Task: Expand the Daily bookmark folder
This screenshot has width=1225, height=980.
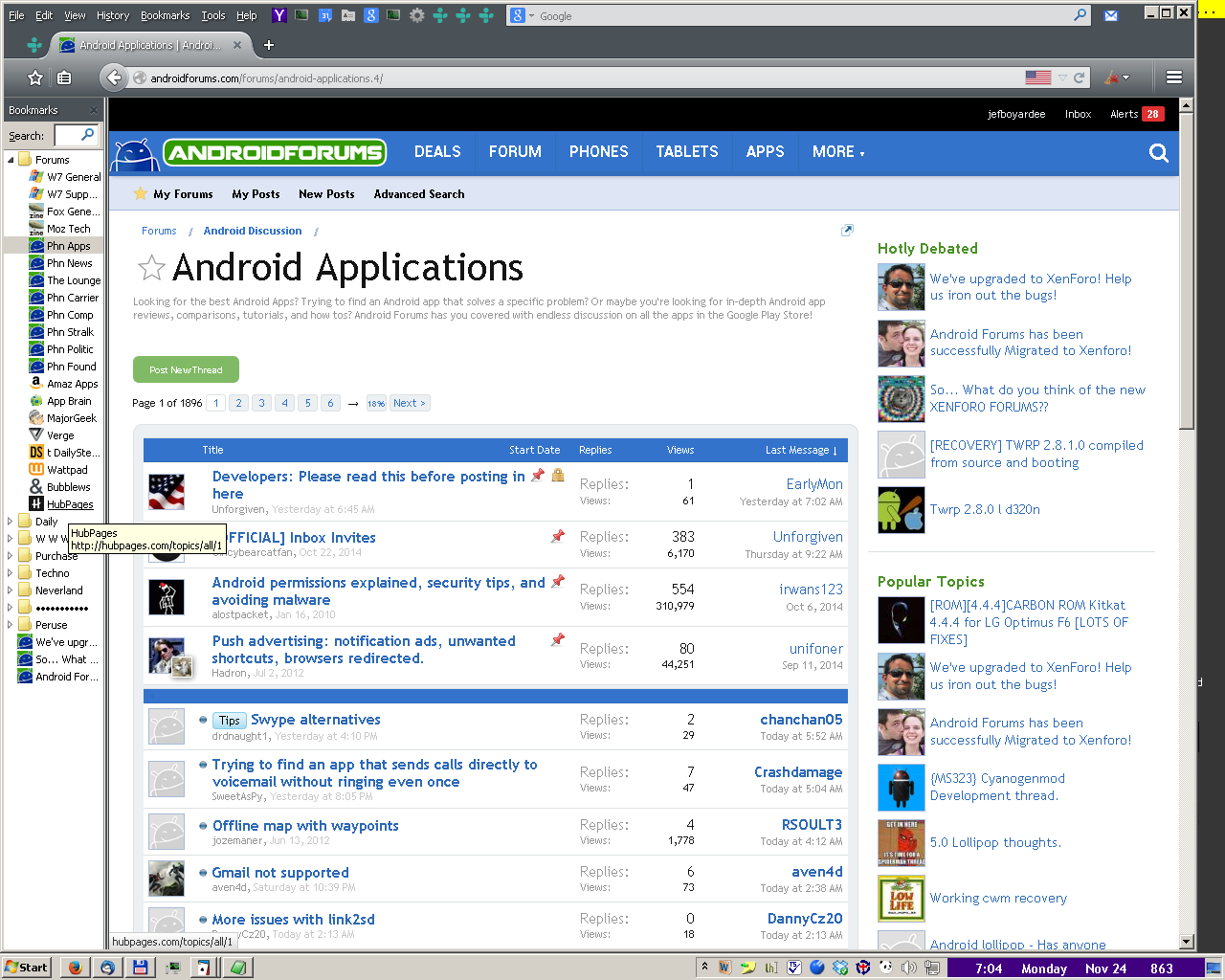Action: coord(11,522)
